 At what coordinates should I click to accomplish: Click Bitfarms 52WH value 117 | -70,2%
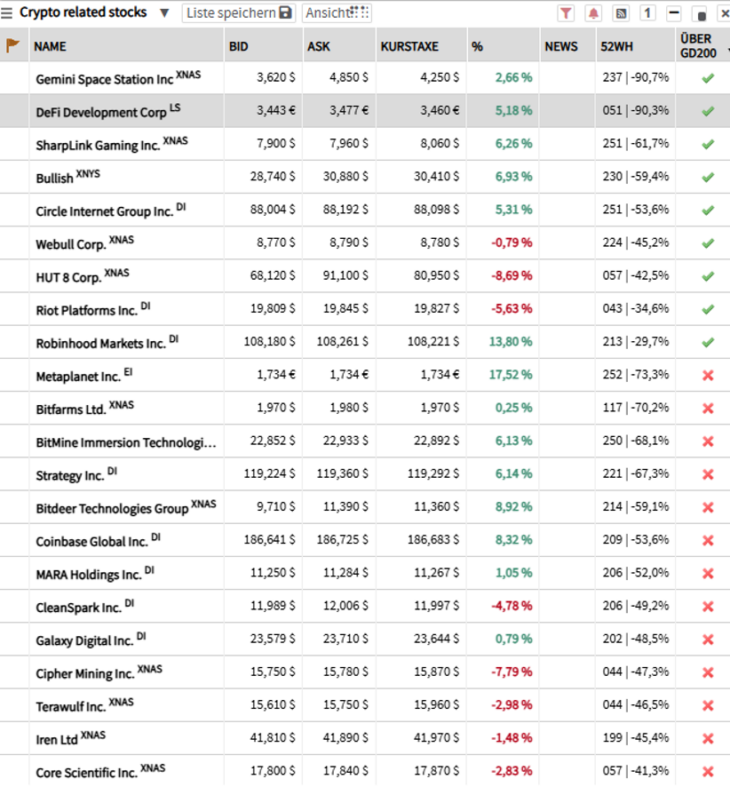(x=636, y=408)
